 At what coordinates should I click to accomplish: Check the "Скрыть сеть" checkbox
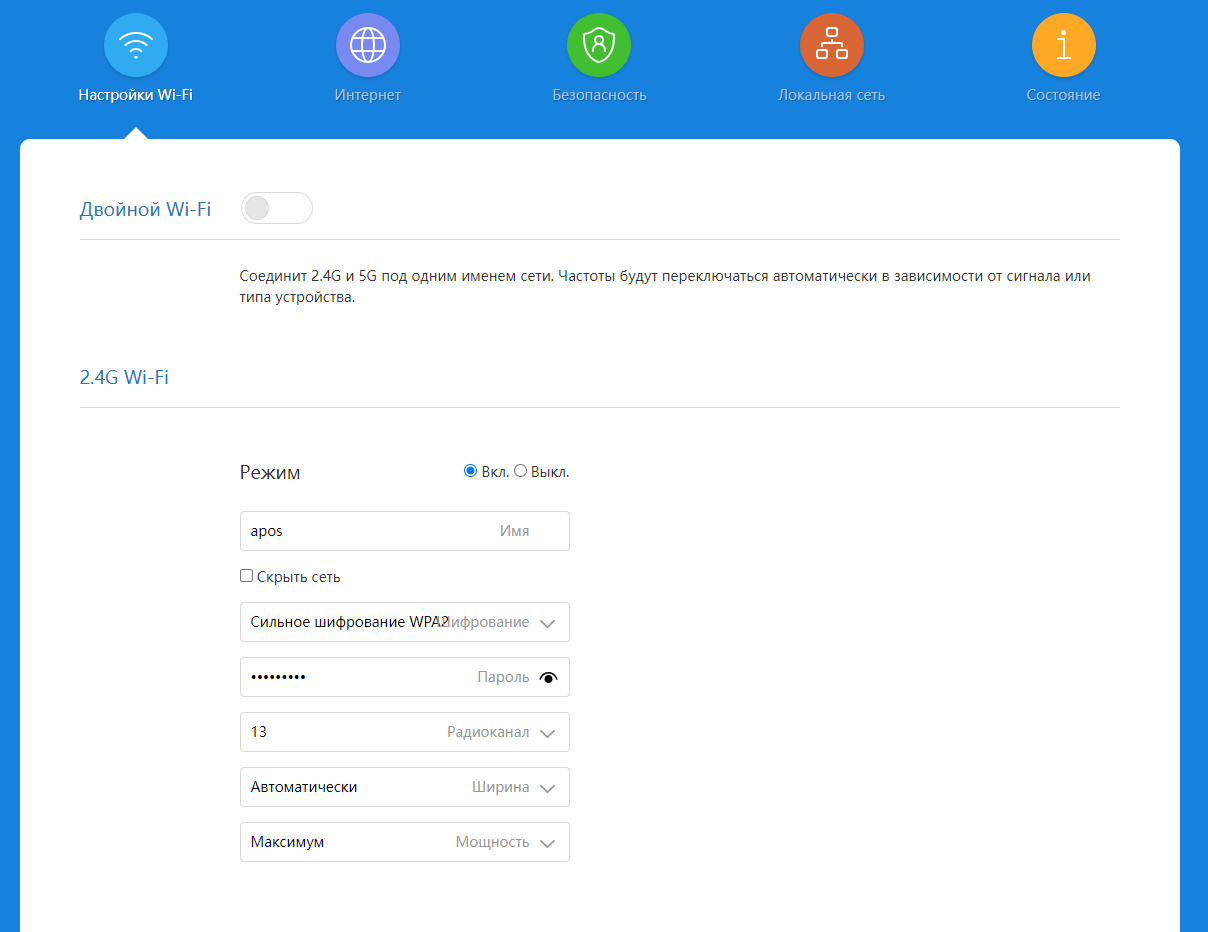tap(247, 576)
